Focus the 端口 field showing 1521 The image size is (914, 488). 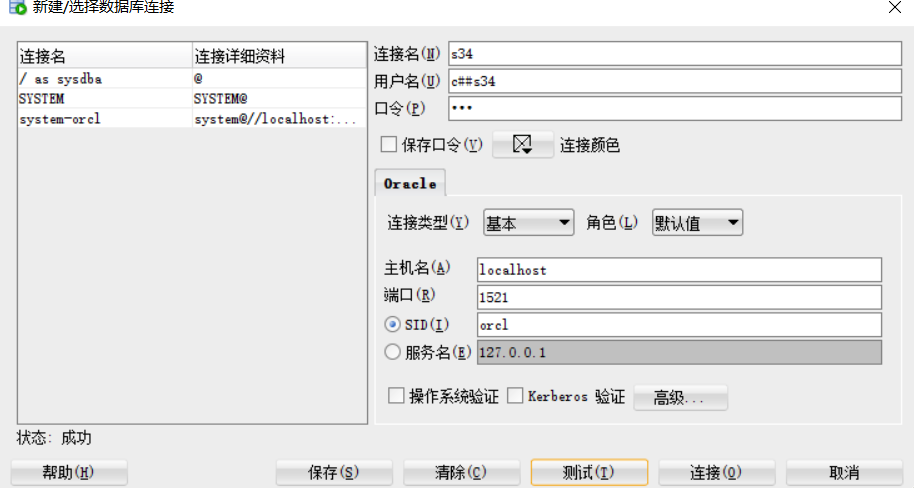679,297
